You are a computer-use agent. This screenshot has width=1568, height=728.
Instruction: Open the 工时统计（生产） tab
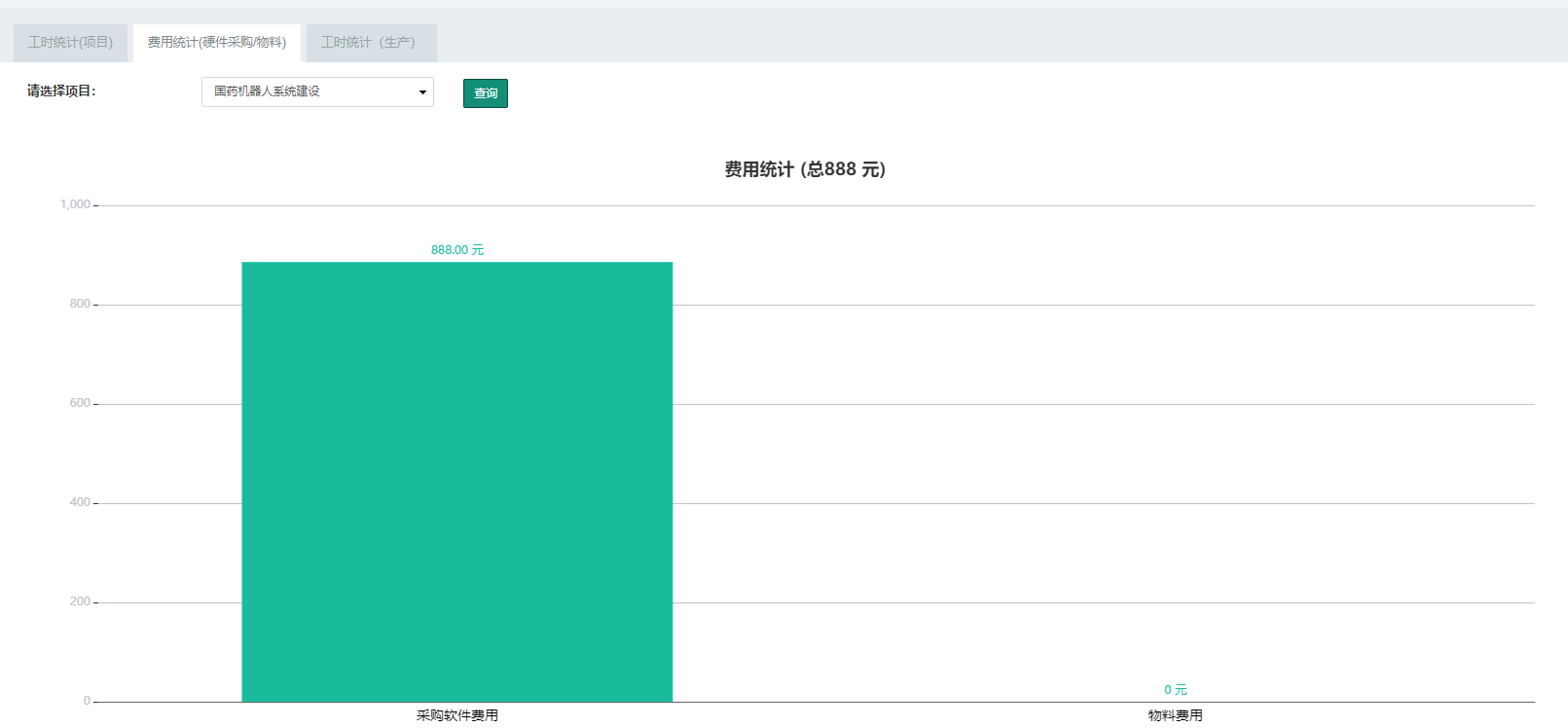(x=371, y=43)
